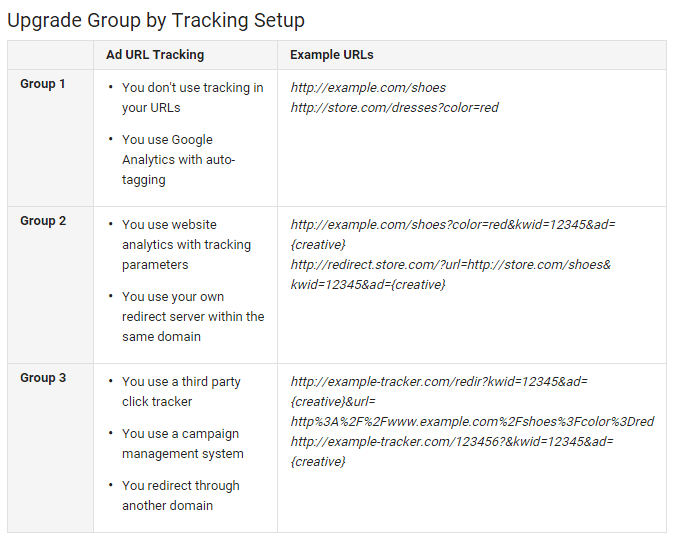The height and width of the screenshot is (536, 675).
Task: Click the example-tracker.com/123456 example URL
Action: click(452, 451)
